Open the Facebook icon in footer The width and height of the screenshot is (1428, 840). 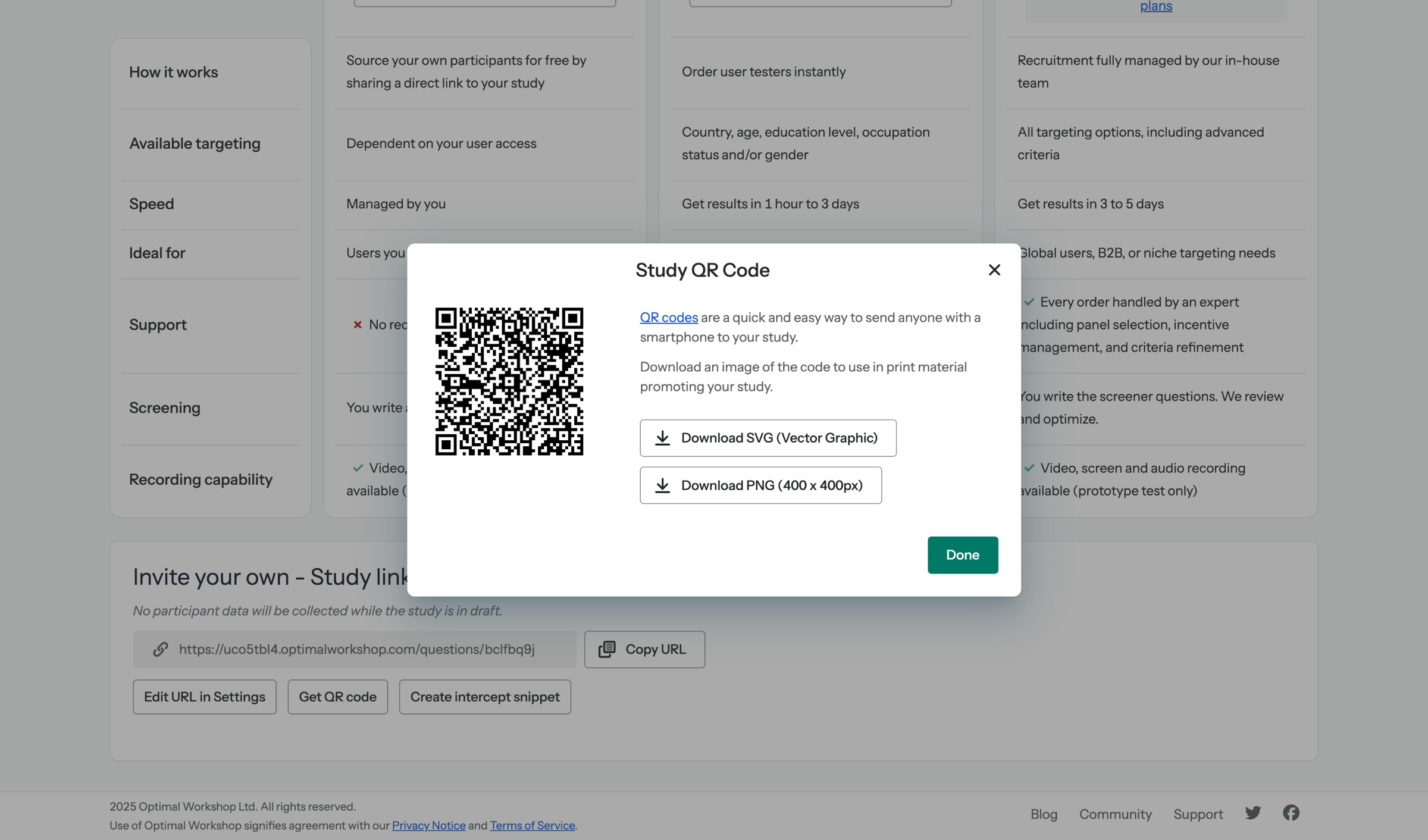1291,813
